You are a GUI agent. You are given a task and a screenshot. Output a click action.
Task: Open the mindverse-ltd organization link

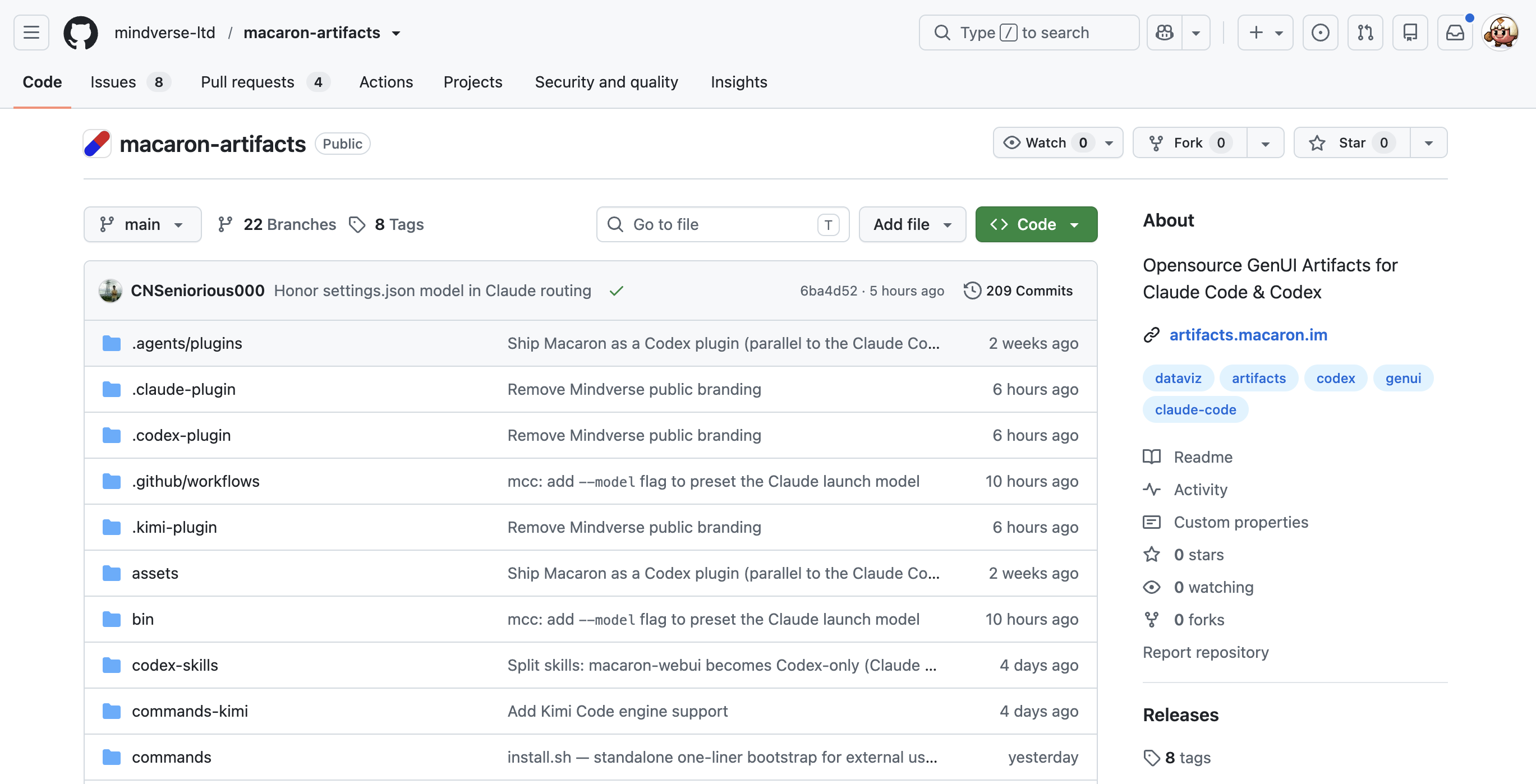pyautogui.click(x=164, y=32)
